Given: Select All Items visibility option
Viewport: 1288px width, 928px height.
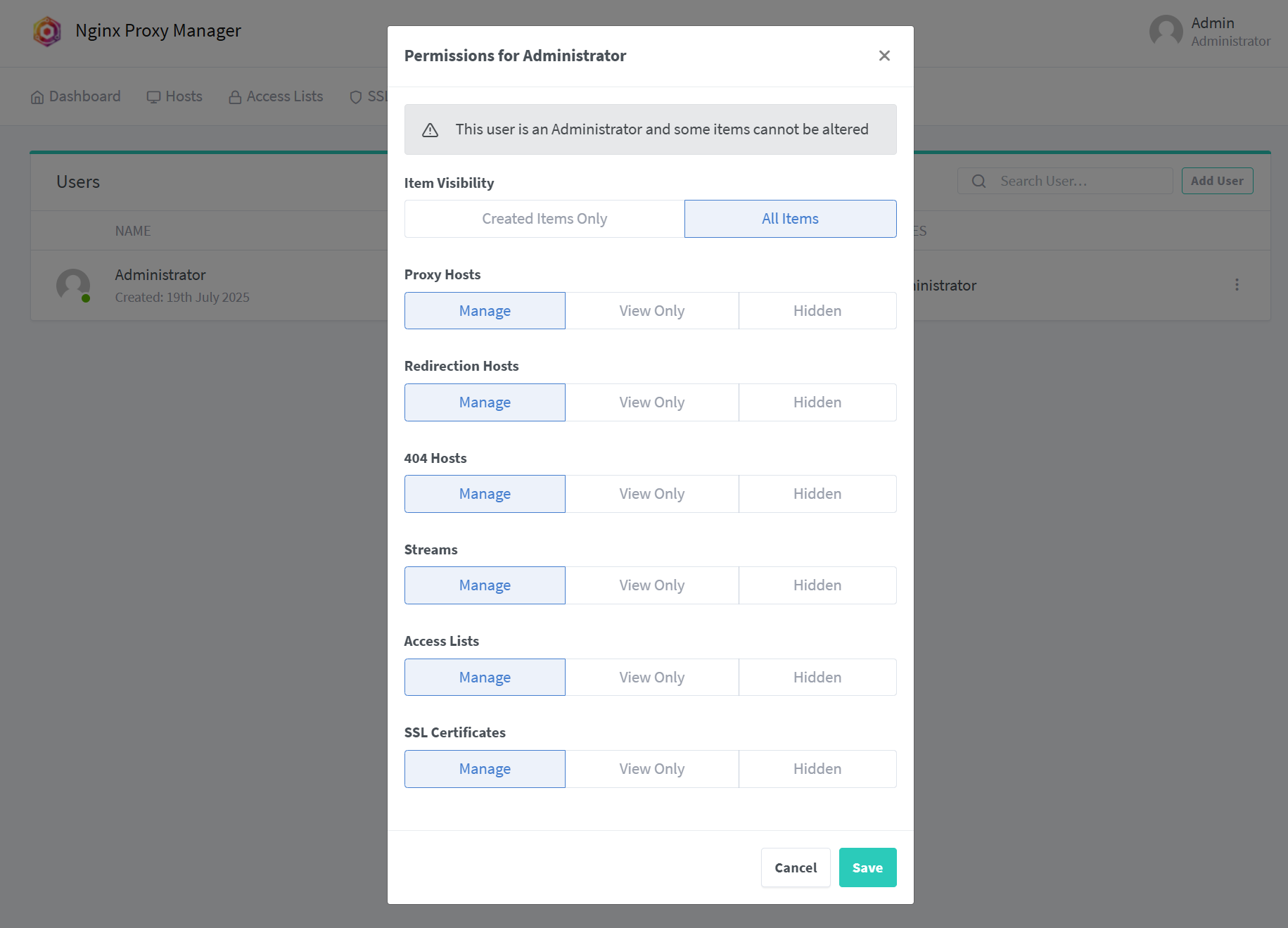Looking at the screenshot, I should (x=790, y=219).
